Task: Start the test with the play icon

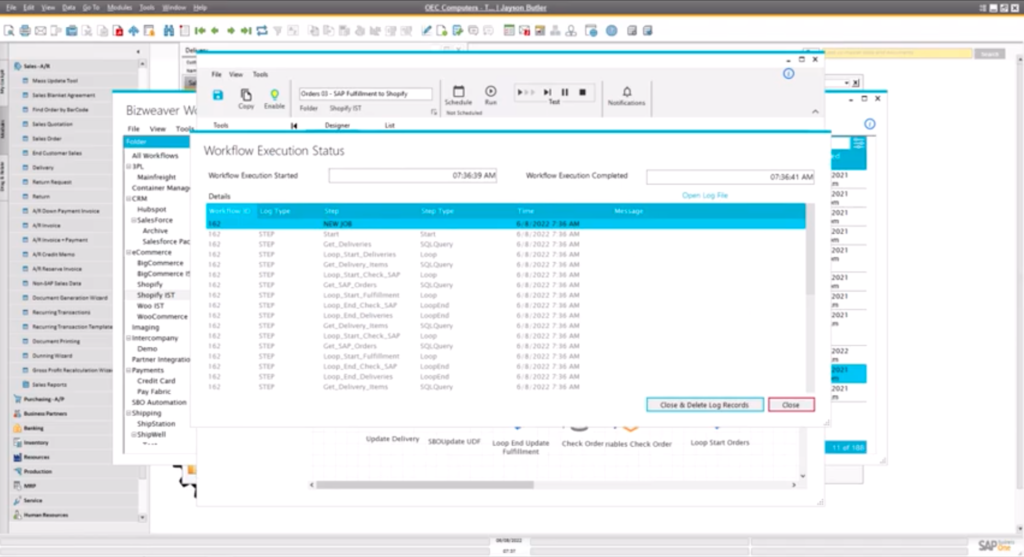Action: pos(520,93)
